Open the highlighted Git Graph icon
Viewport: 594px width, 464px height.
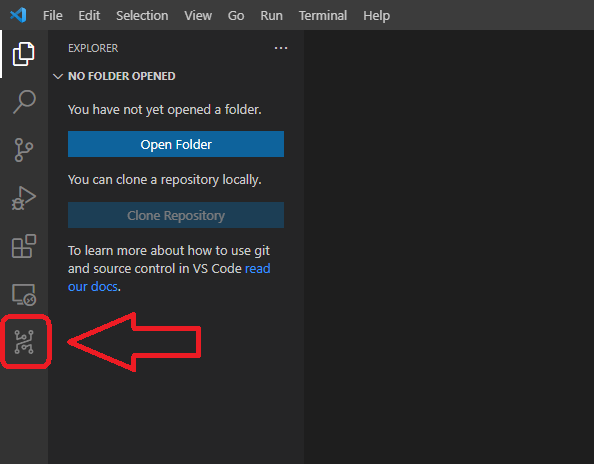point(24,342)
